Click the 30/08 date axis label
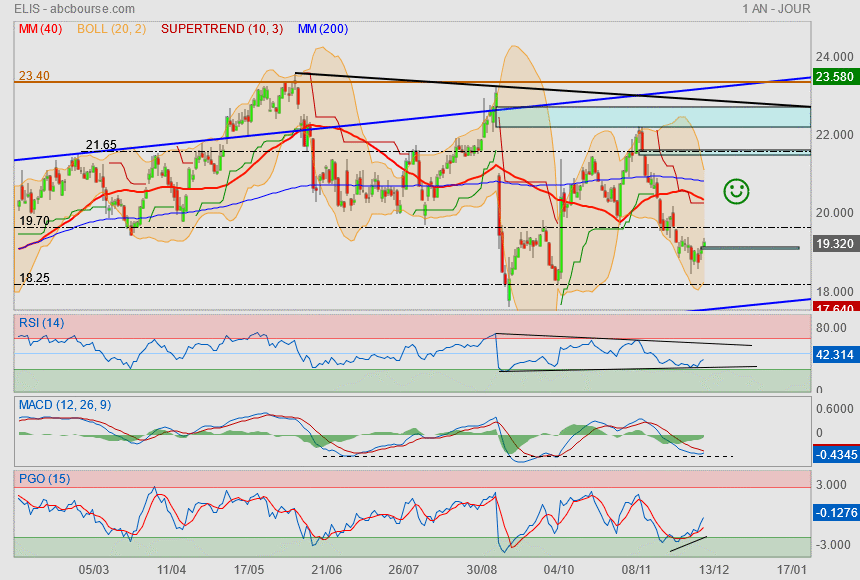 click(x=482, y=570)
